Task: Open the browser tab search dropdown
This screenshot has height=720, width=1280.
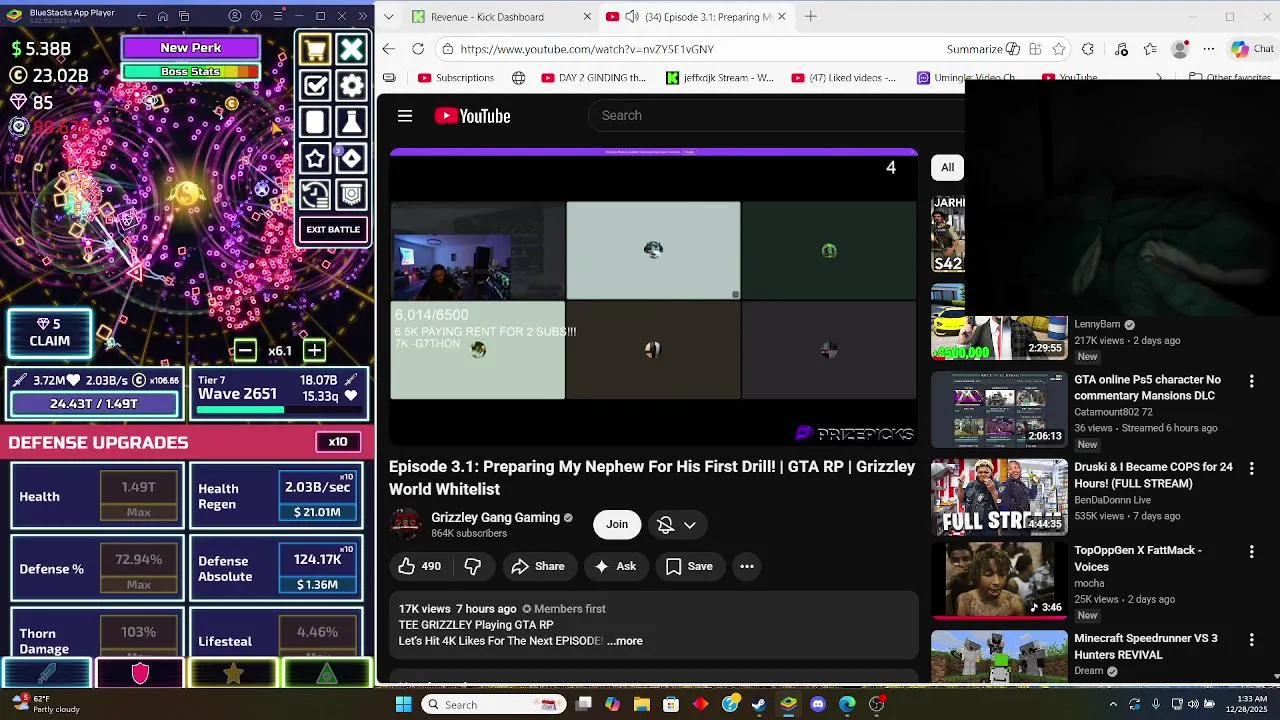Action: pos(388,17)
